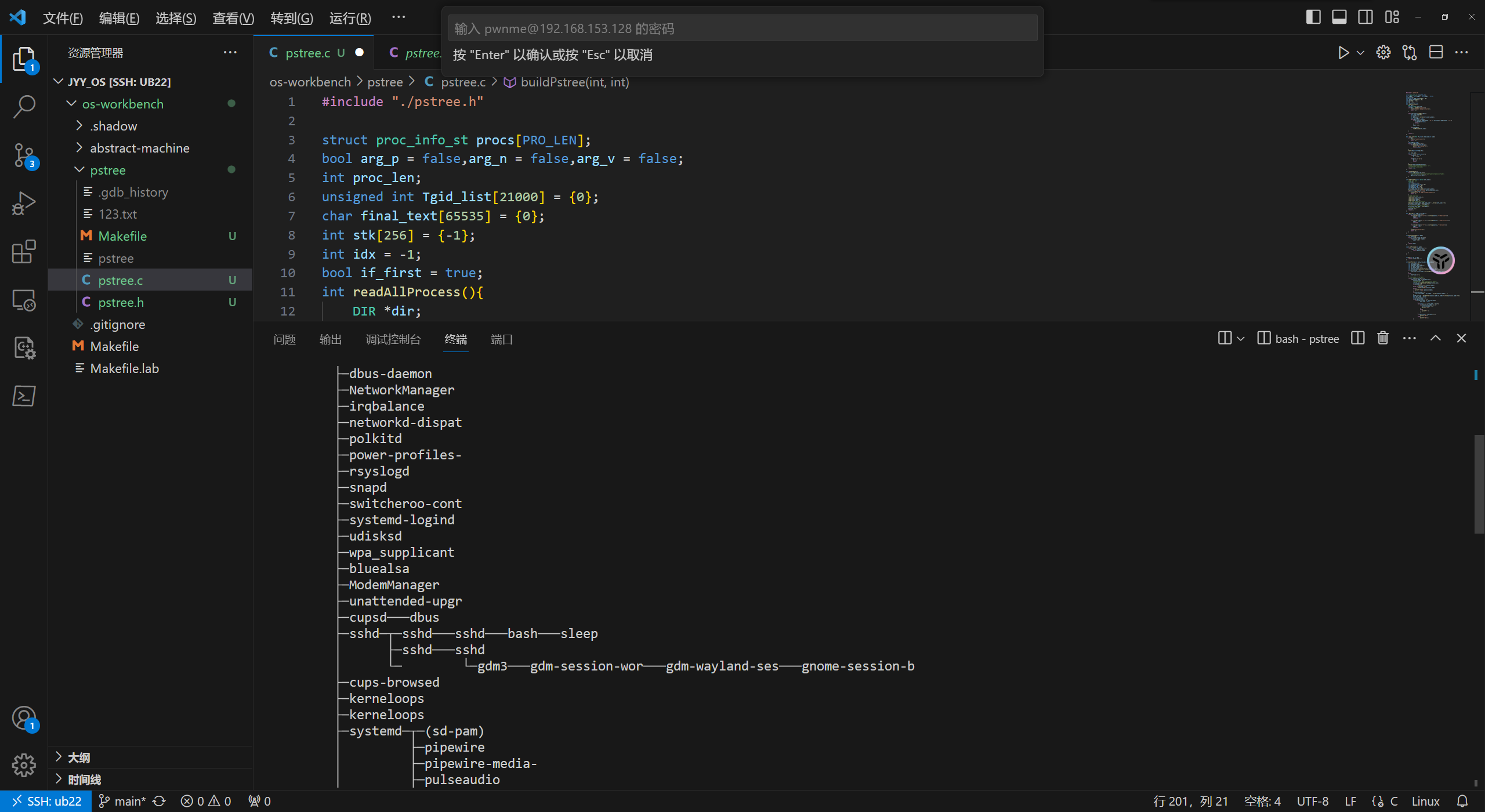This screenshot has width=1485, height=812.
Task: Click the notifications bell in status bar
Action: (1462, 801)
